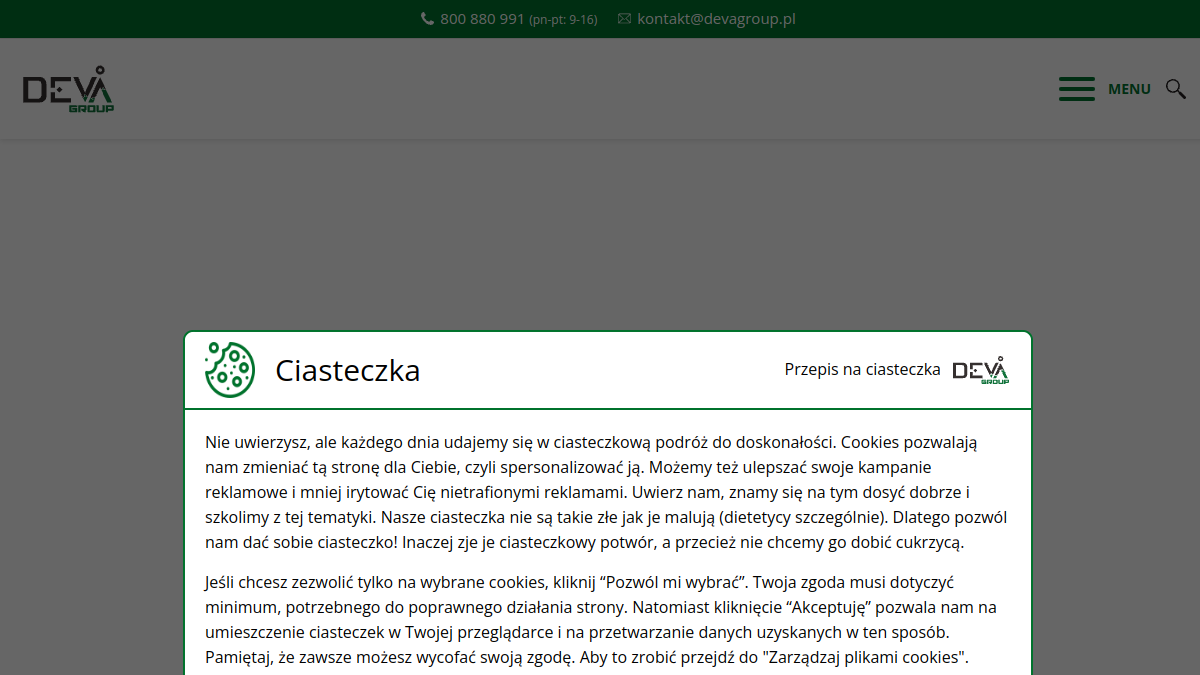The width and height of the screenshot is (1200, 675).
Task: Click paragraph starting "Nie uwierzysz"
Action: 606,492
